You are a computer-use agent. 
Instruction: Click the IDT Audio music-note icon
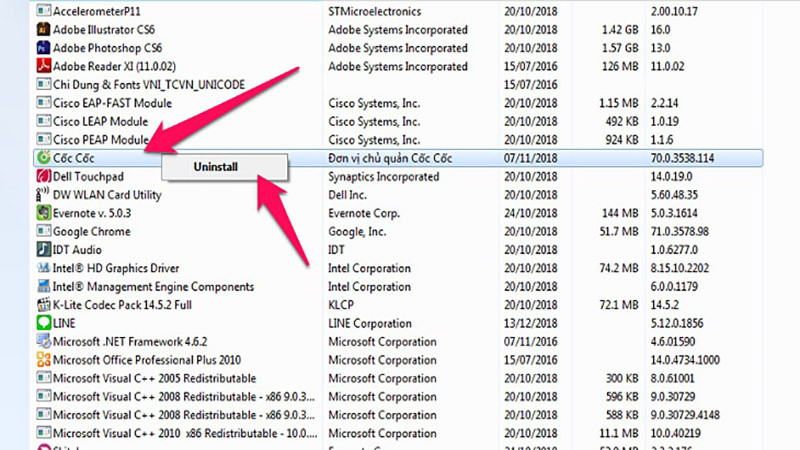pos(43,249)
